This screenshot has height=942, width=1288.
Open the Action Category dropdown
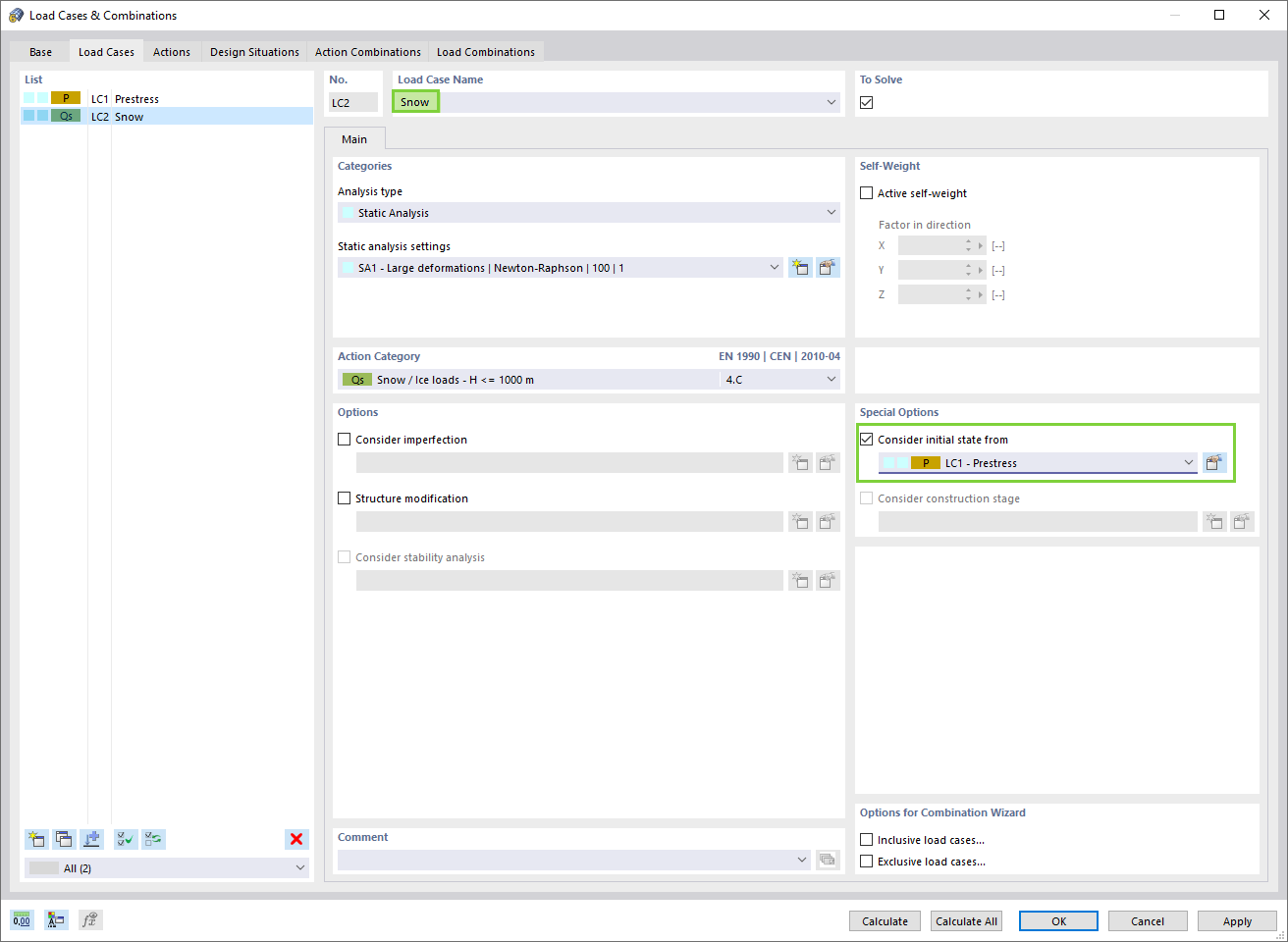(831, 379)
